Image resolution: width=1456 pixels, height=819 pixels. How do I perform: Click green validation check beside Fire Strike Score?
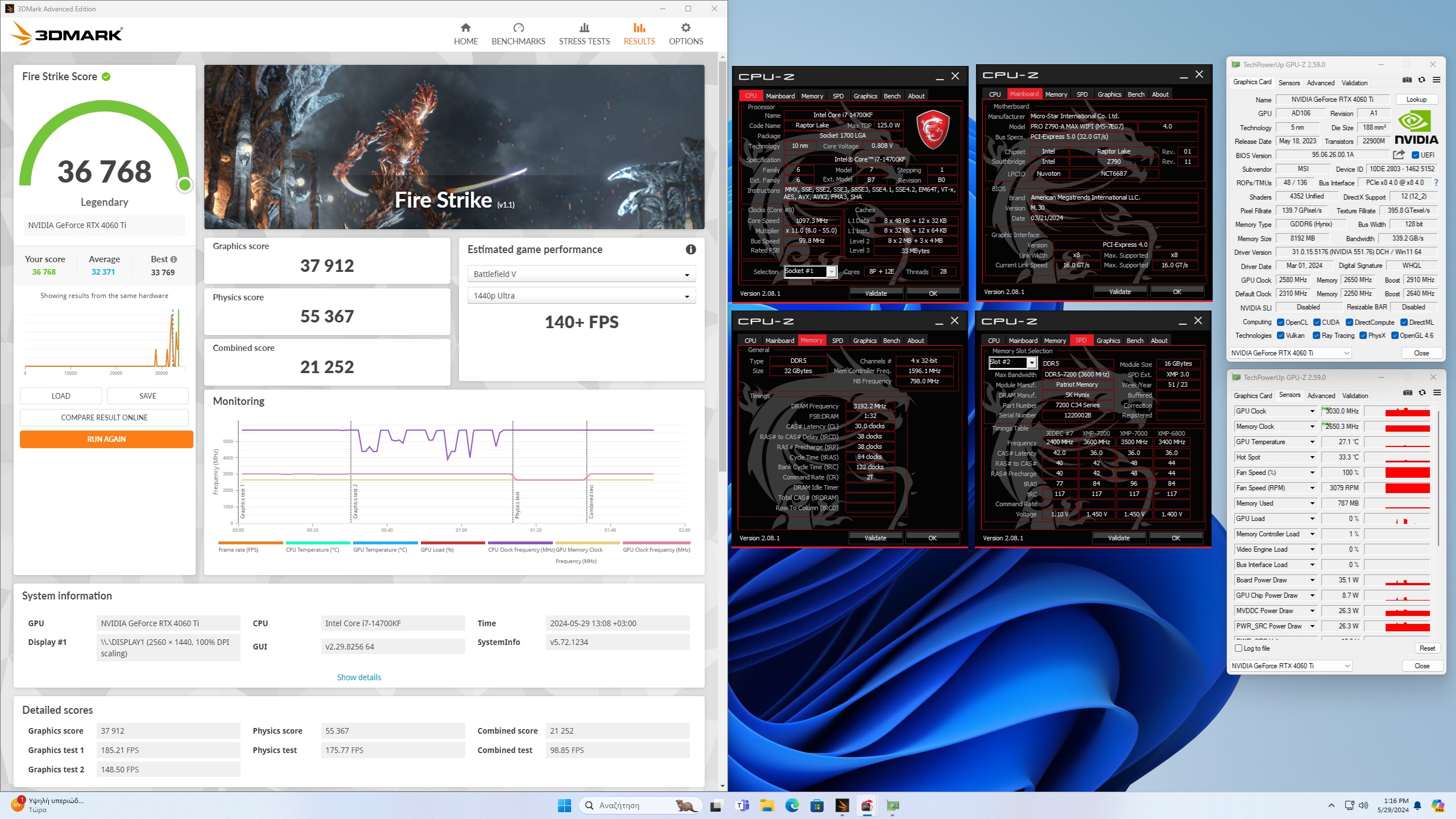(106, 76)
